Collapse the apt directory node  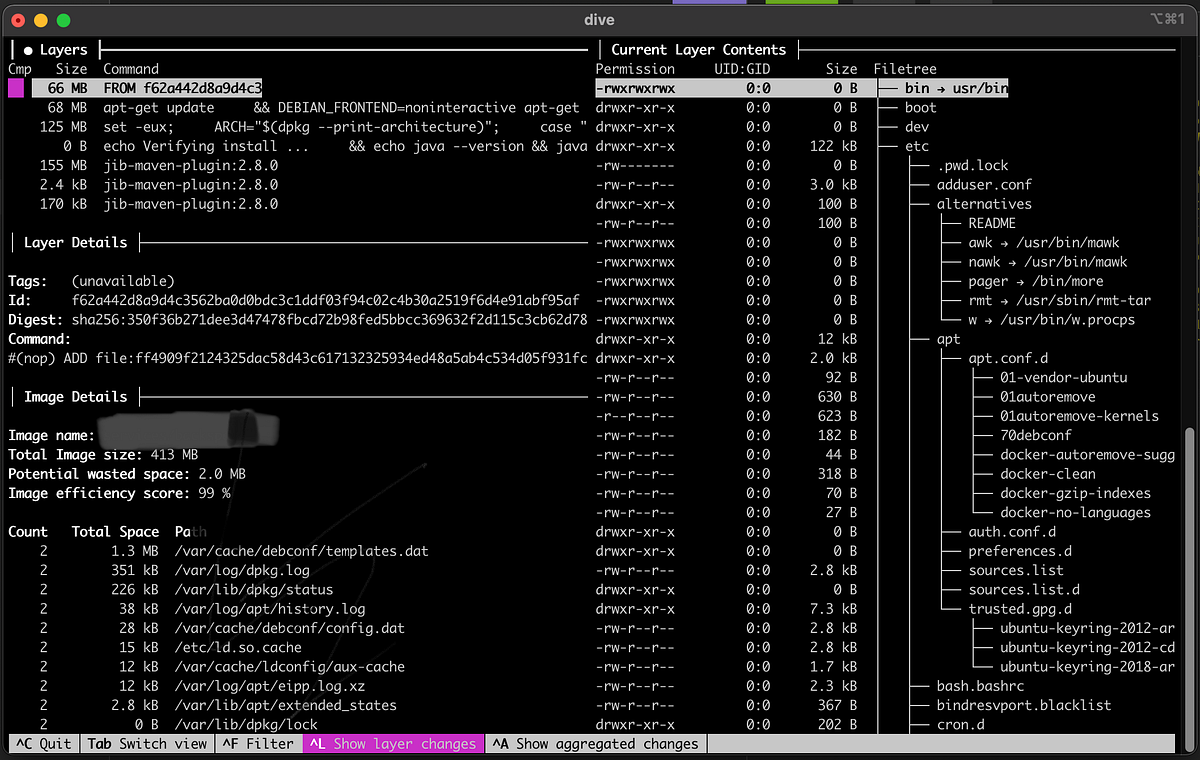click(948, 339)
